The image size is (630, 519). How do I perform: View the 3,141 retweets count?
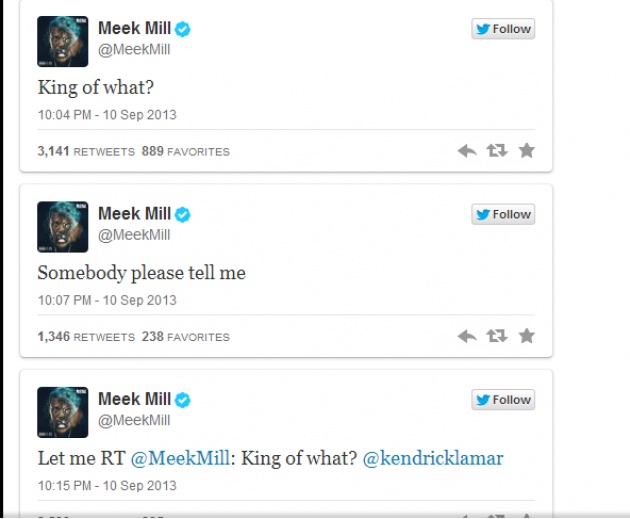point(86,151)
